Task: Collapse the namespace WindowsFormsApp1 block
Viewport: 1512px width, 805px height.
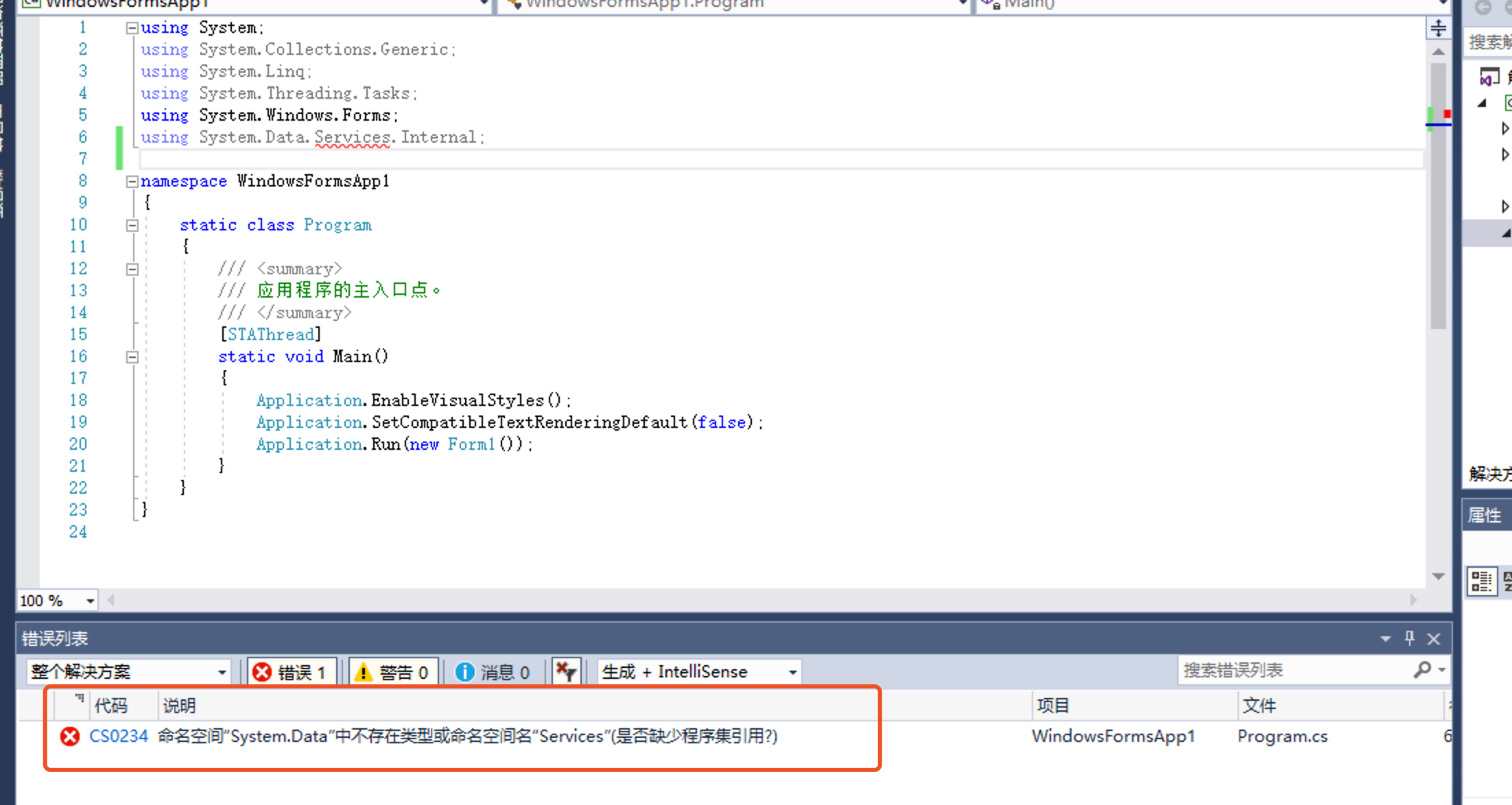Action: (132, 182)
